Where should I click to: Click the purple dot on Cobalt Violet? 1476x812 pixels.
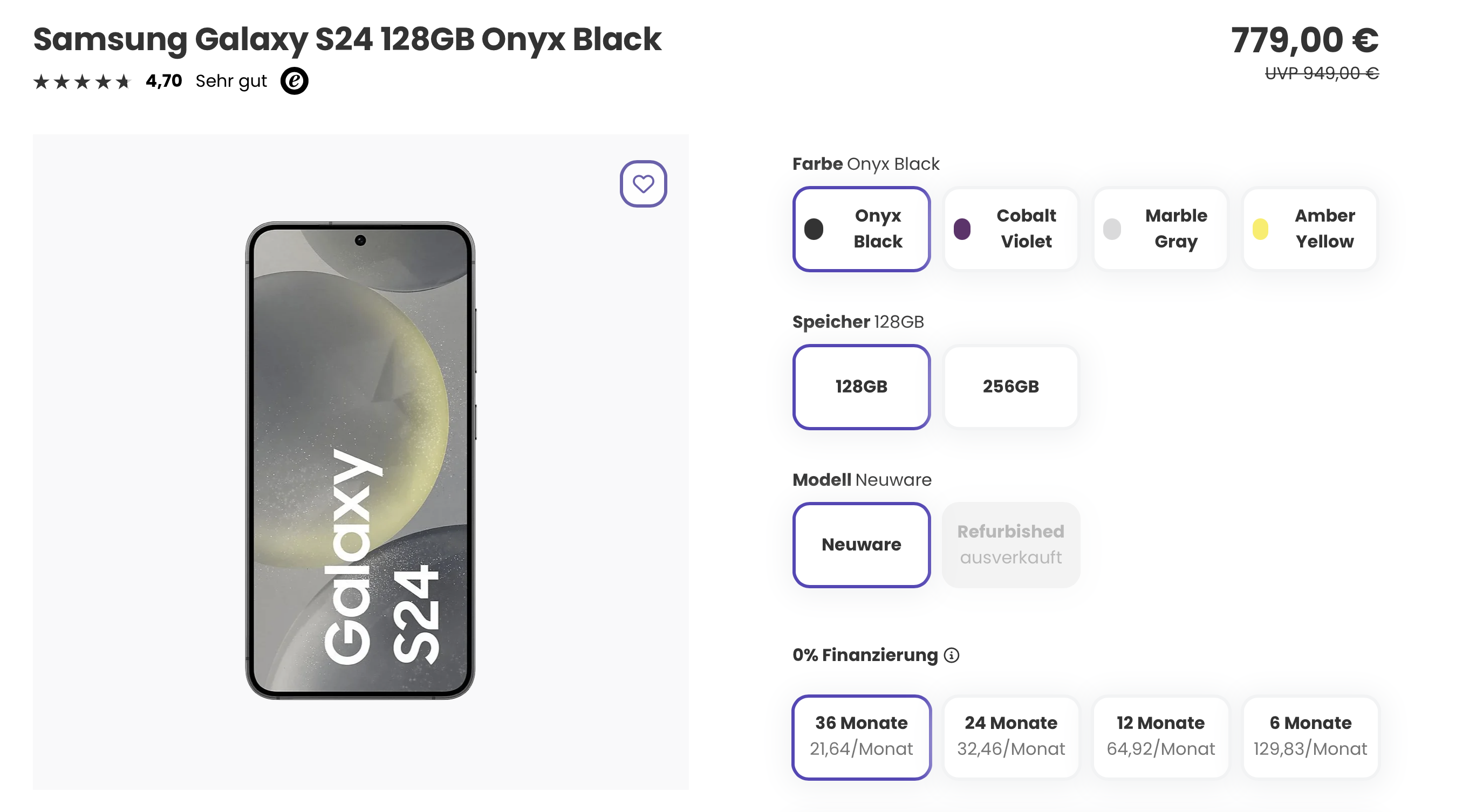click(962, 229)
